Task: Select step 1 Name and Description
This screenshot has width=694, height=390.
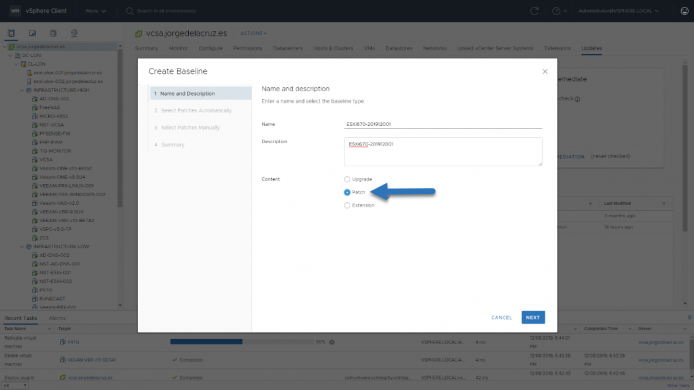Action: point(200,93)
